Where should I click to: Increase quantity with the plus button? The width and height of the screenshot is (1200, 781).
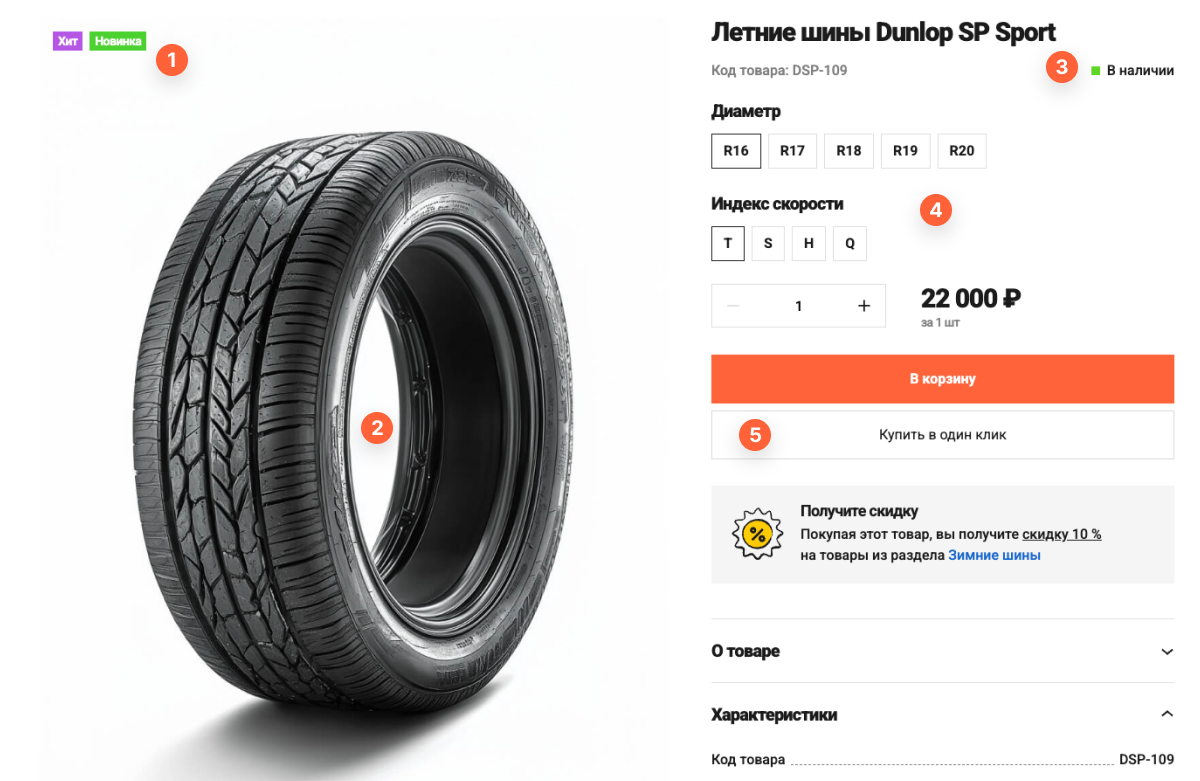coord(864,306)
